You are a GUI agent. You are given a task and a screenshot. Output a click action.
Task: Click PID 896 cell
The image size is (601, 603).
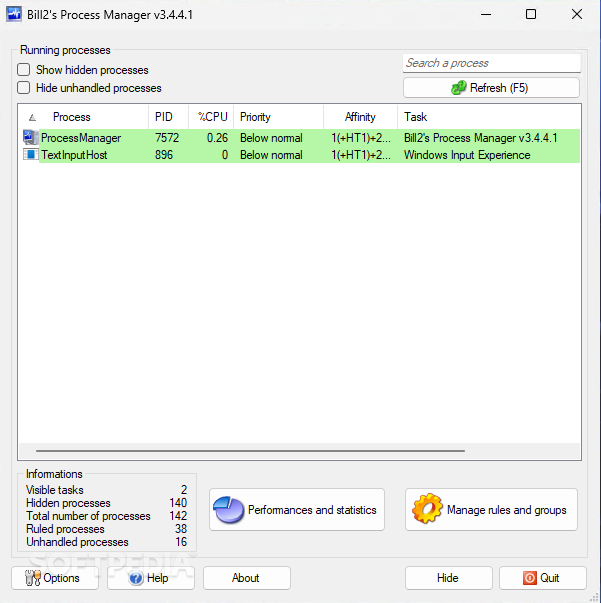click(164, 155)
